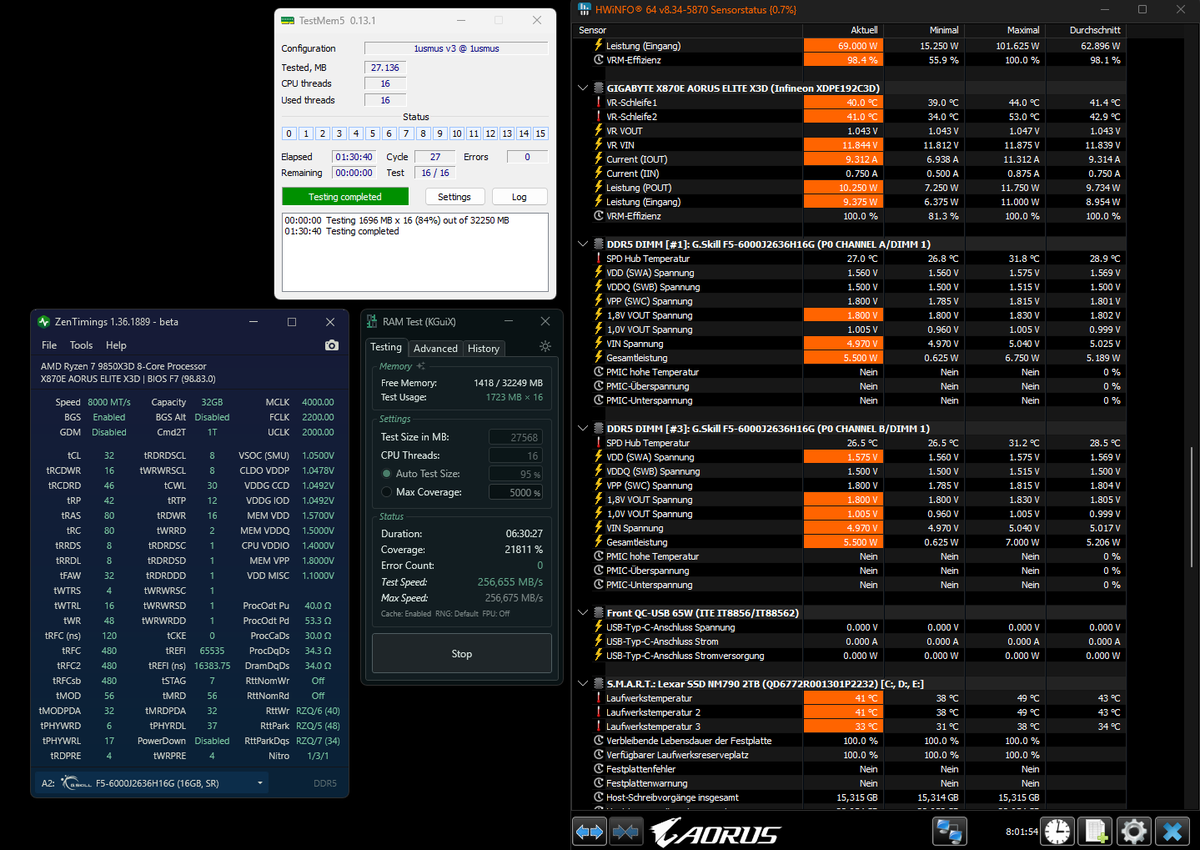Reset timer using HWiNFO clock icon
Viewport: 1200px width, 850px height.
click(1058, 832)
